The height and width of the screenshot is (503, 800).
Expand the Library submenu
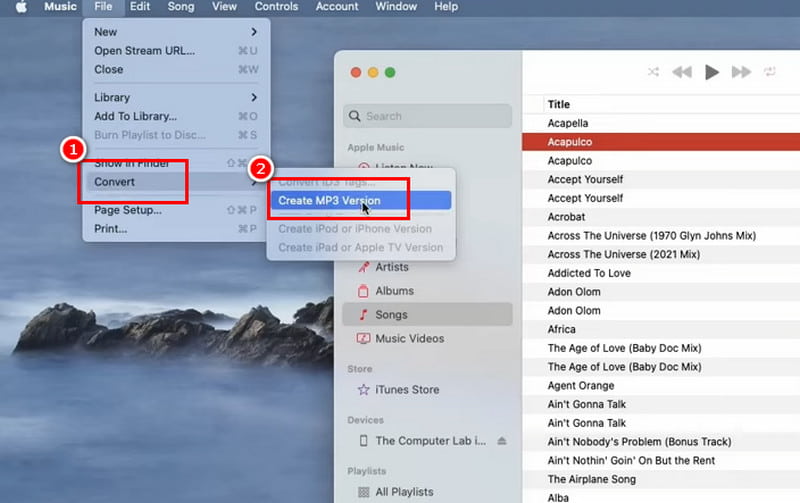(176, 97)
